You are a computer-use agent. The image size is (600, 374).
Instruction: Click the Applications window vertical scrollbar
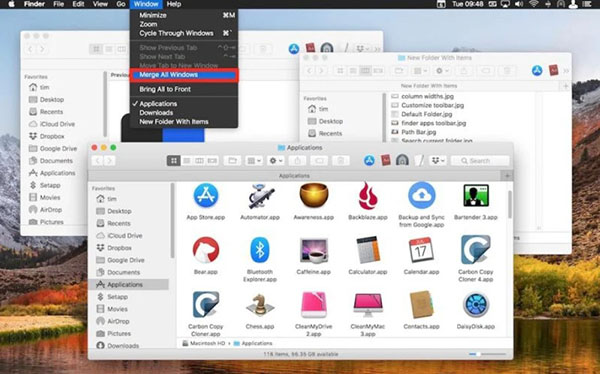510,205
